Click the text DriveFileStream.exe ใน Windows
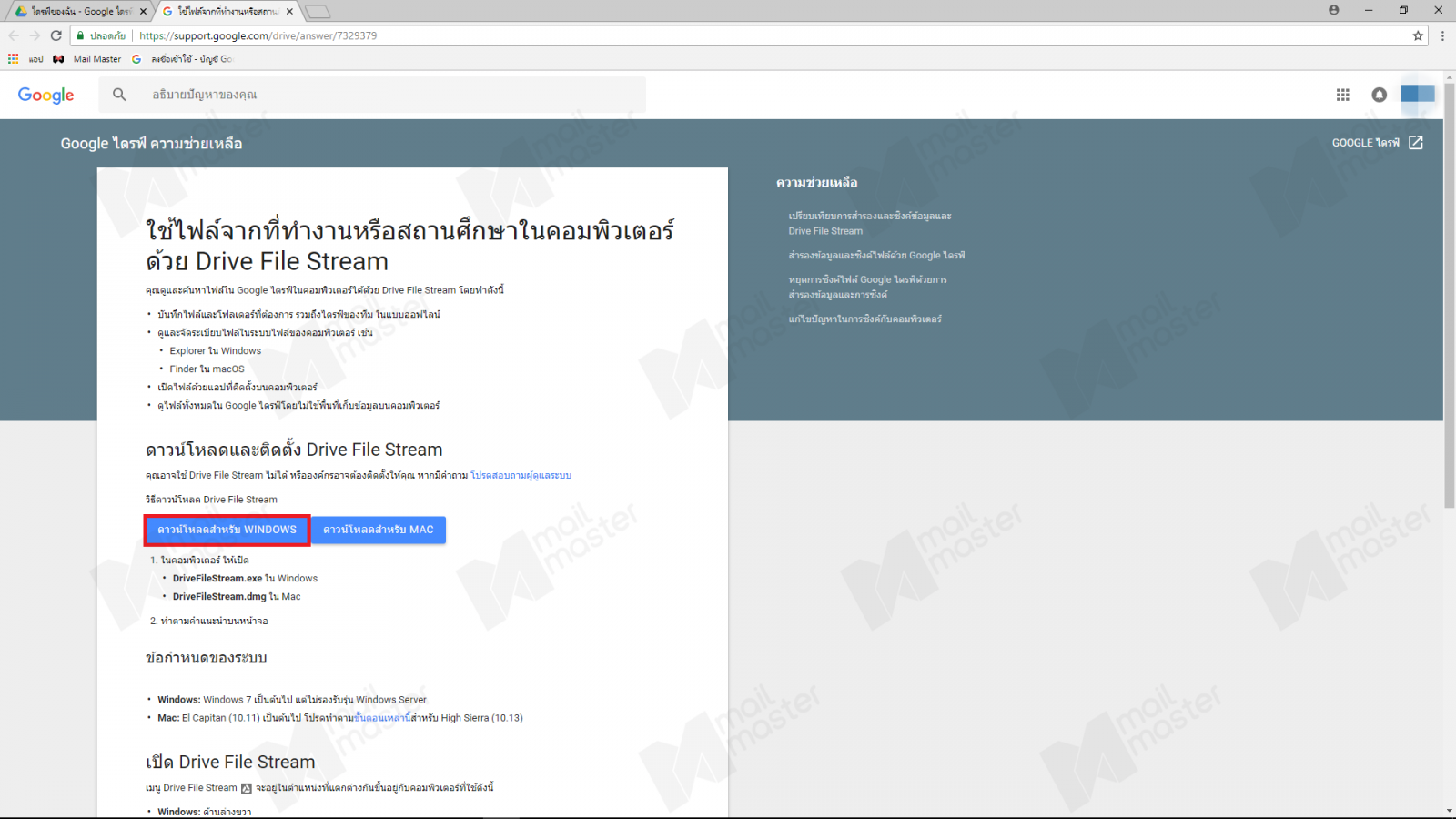 (x=245, y=579)
